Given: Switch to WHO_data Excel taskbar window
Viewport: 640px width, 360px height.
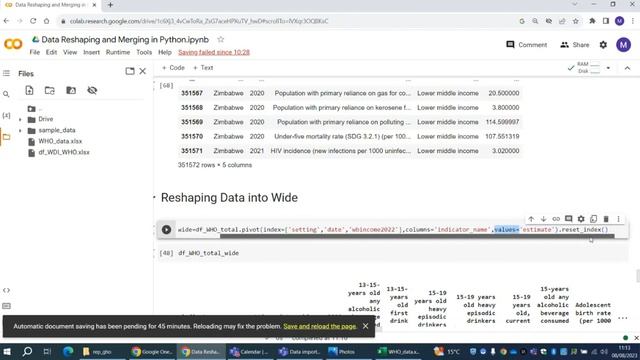Looking at the screenshot, I should [398, 351].
